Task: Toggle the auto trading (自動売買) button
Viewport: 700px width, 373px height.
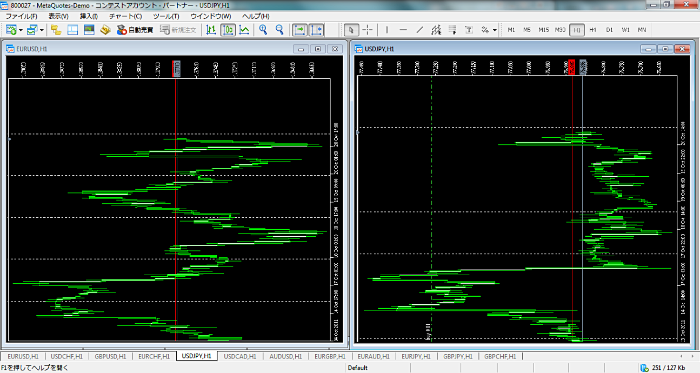Action: pos(135,30)
